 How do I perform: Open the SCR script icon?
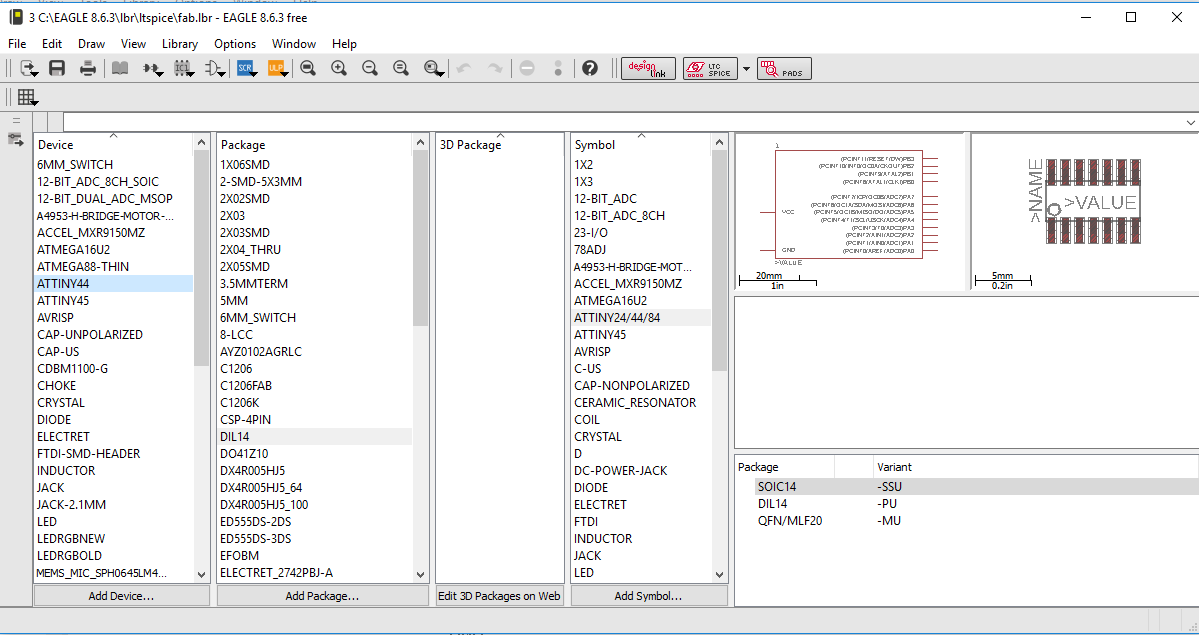pyautogui.click(x=245, y=68)
